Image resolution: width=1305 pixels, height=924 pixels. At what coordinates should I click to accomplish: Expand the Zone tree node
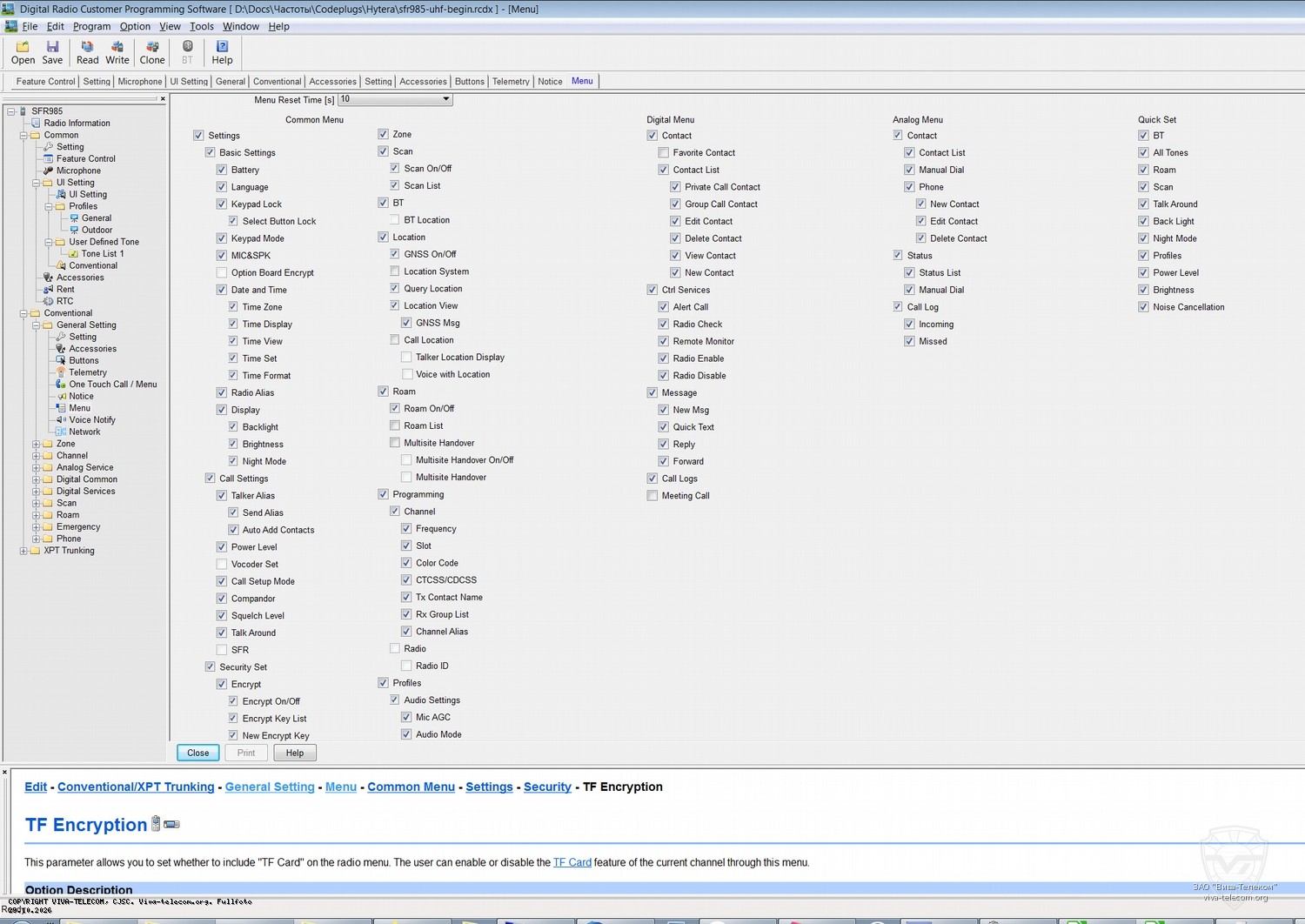point(37,445)
